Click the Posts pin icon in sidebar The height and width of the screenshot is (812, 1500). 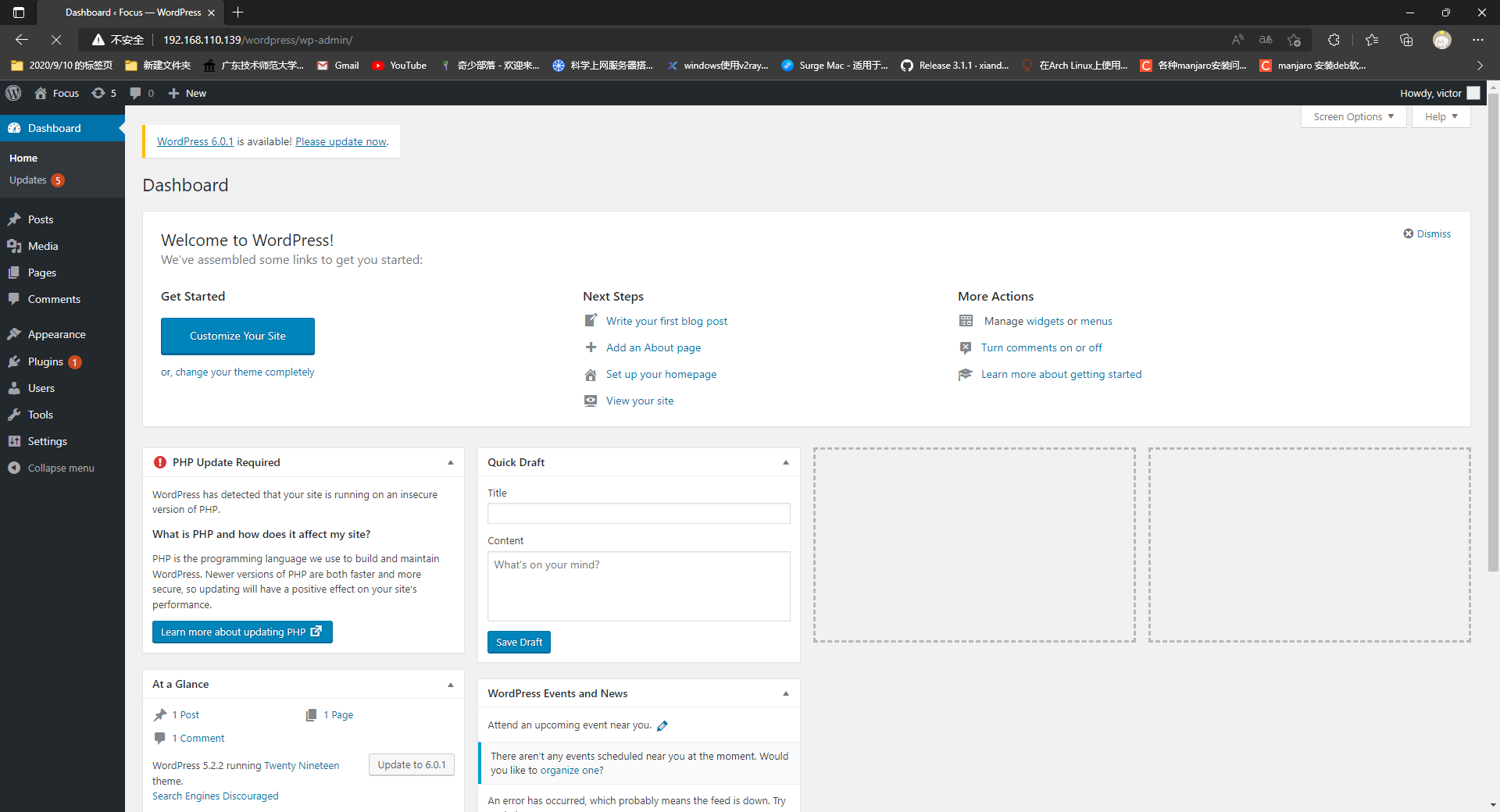click(14, 219)
